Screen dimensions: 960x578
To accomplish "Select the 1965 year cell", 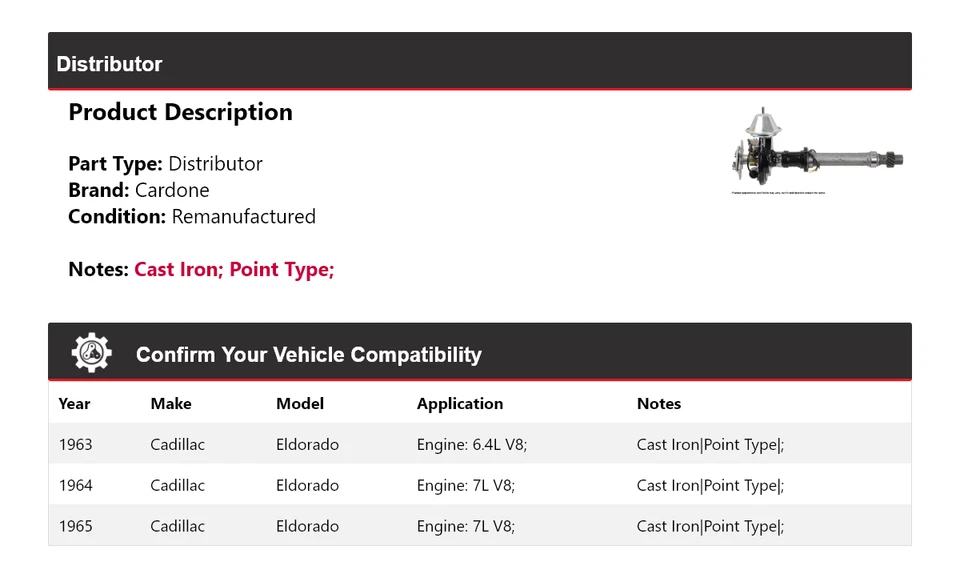I will pyautogui.click(x=75, y=526).
